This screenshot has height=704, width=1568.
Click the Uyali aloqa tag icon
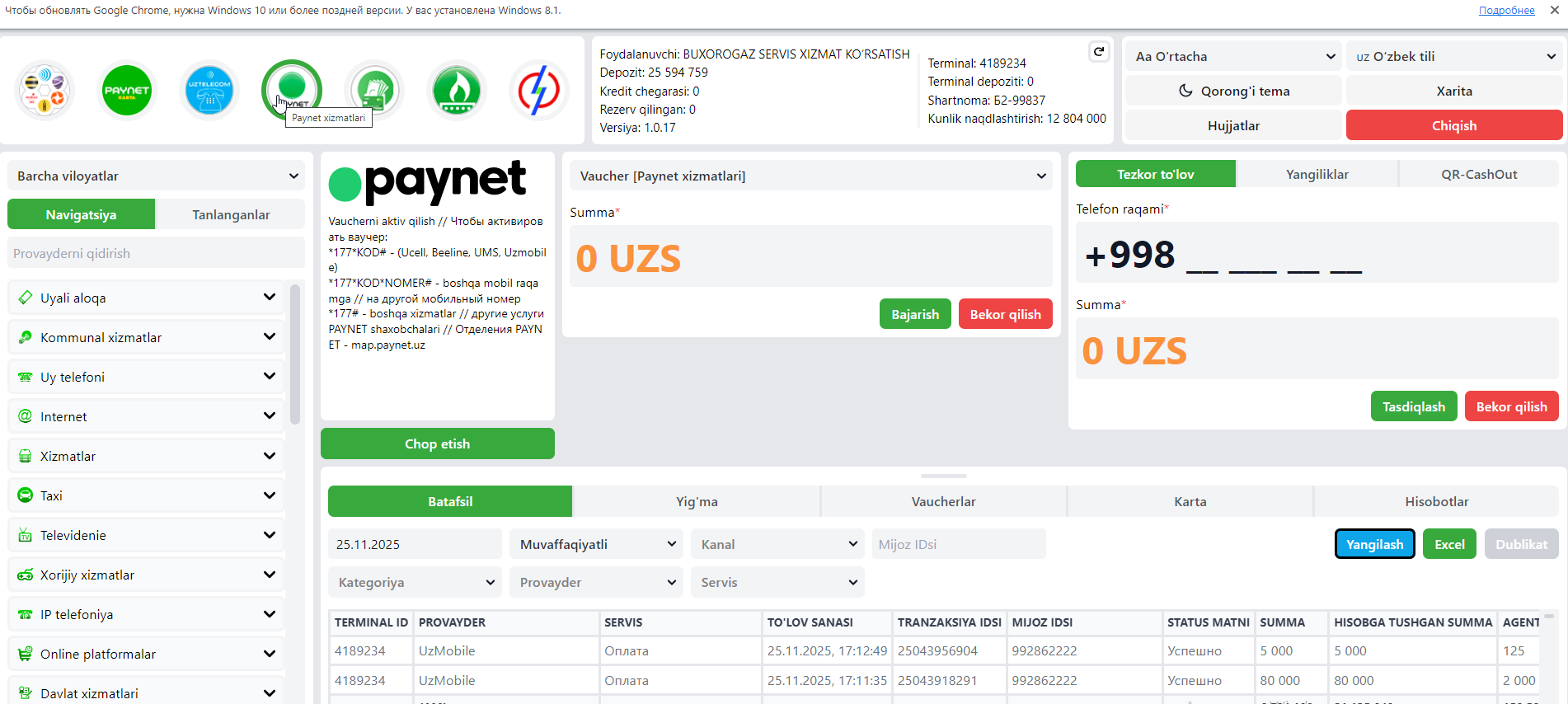point(26,298)
